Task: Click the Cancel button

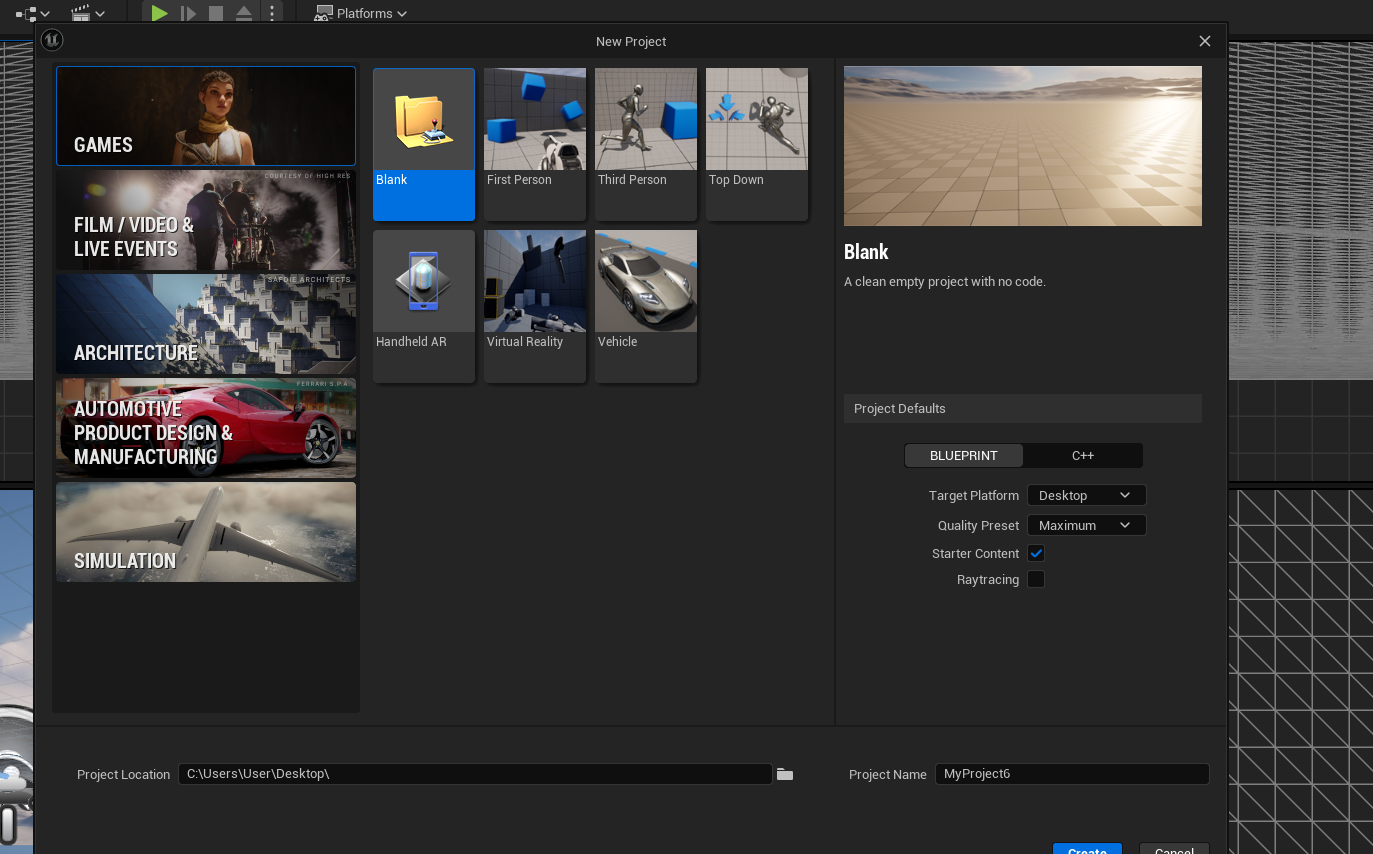Action: coord(1174,850)
